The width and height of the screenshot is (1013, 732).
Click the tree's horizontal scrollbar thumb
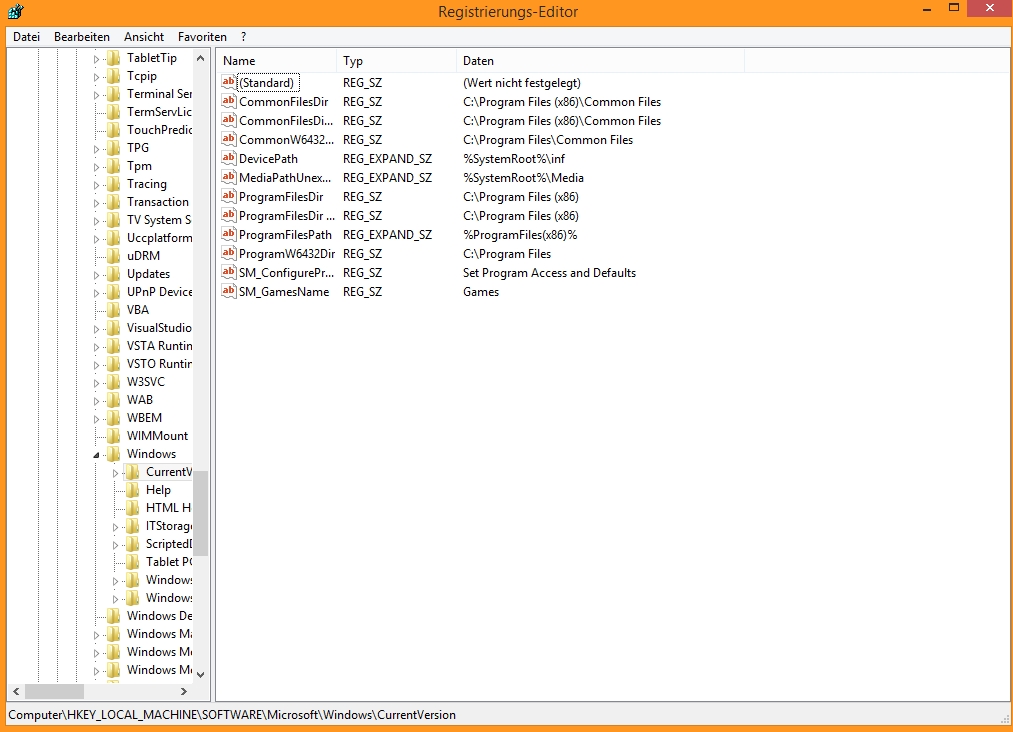[x=54, y=691]
